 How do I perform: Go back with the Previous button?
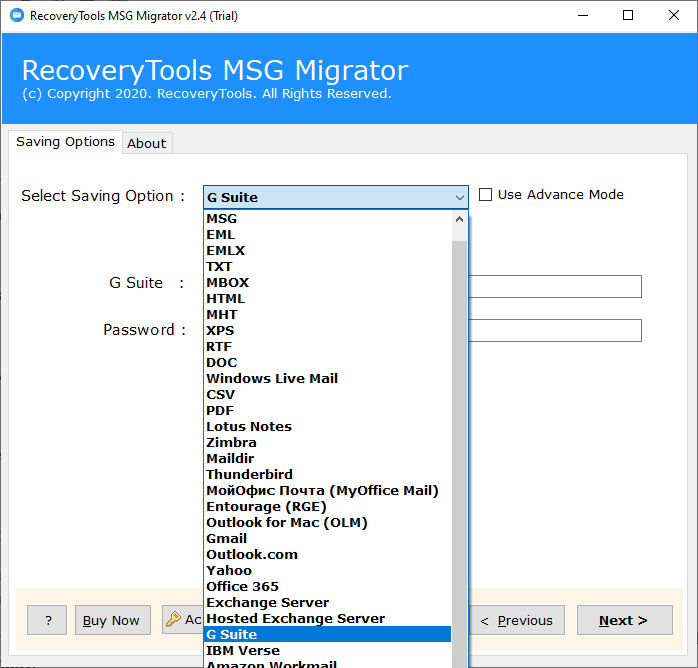tap(516, 620)
